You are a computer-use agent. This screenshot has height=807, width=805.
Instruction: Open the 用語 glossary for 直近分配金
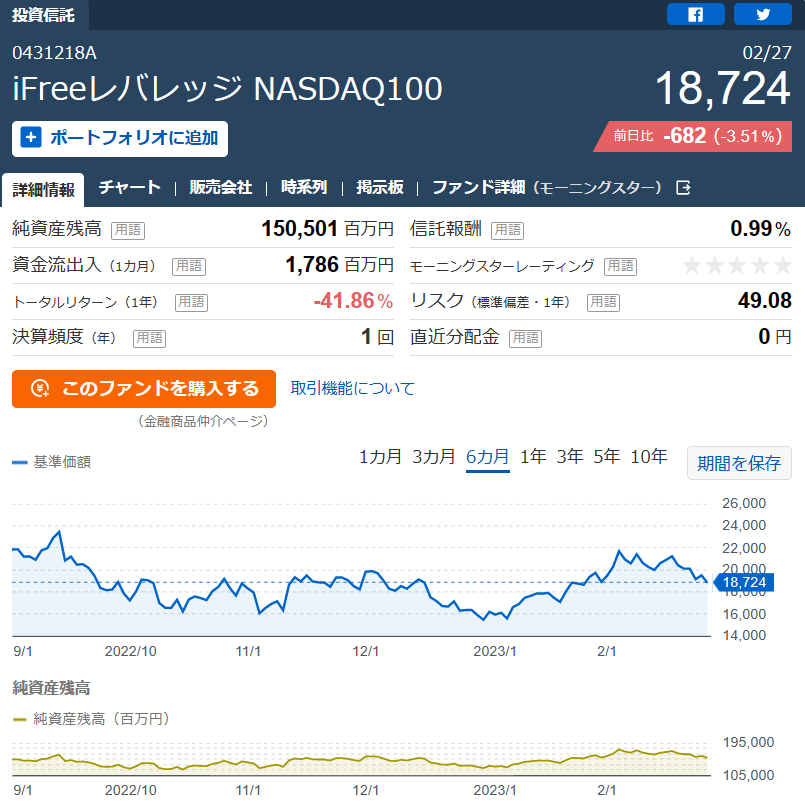point(526,338)
